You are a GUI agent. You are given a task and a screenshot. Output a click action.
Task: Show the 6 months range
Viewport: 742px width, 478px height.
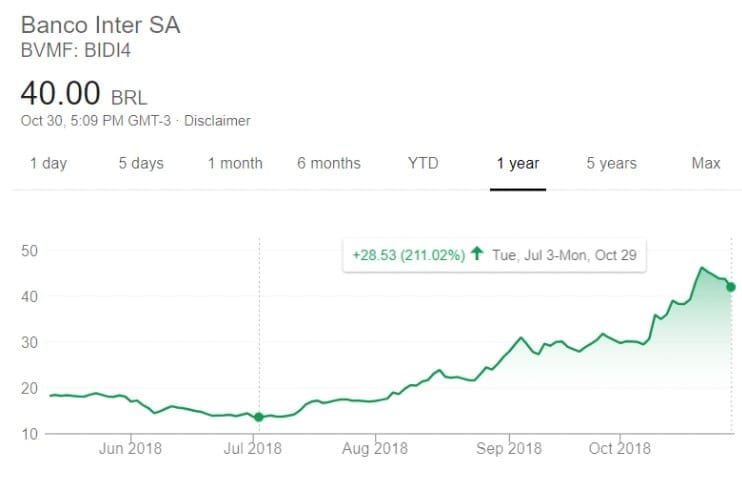(x=329, y=163)
